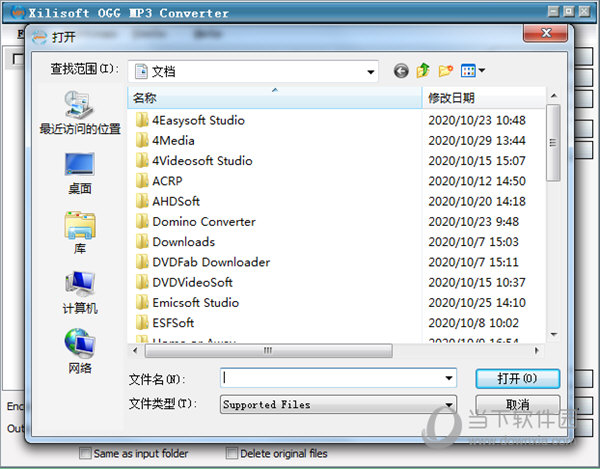This screenshot has height=469, width=600.
Task: Select the ACRP folder icon
Action: tap(142, 181)
